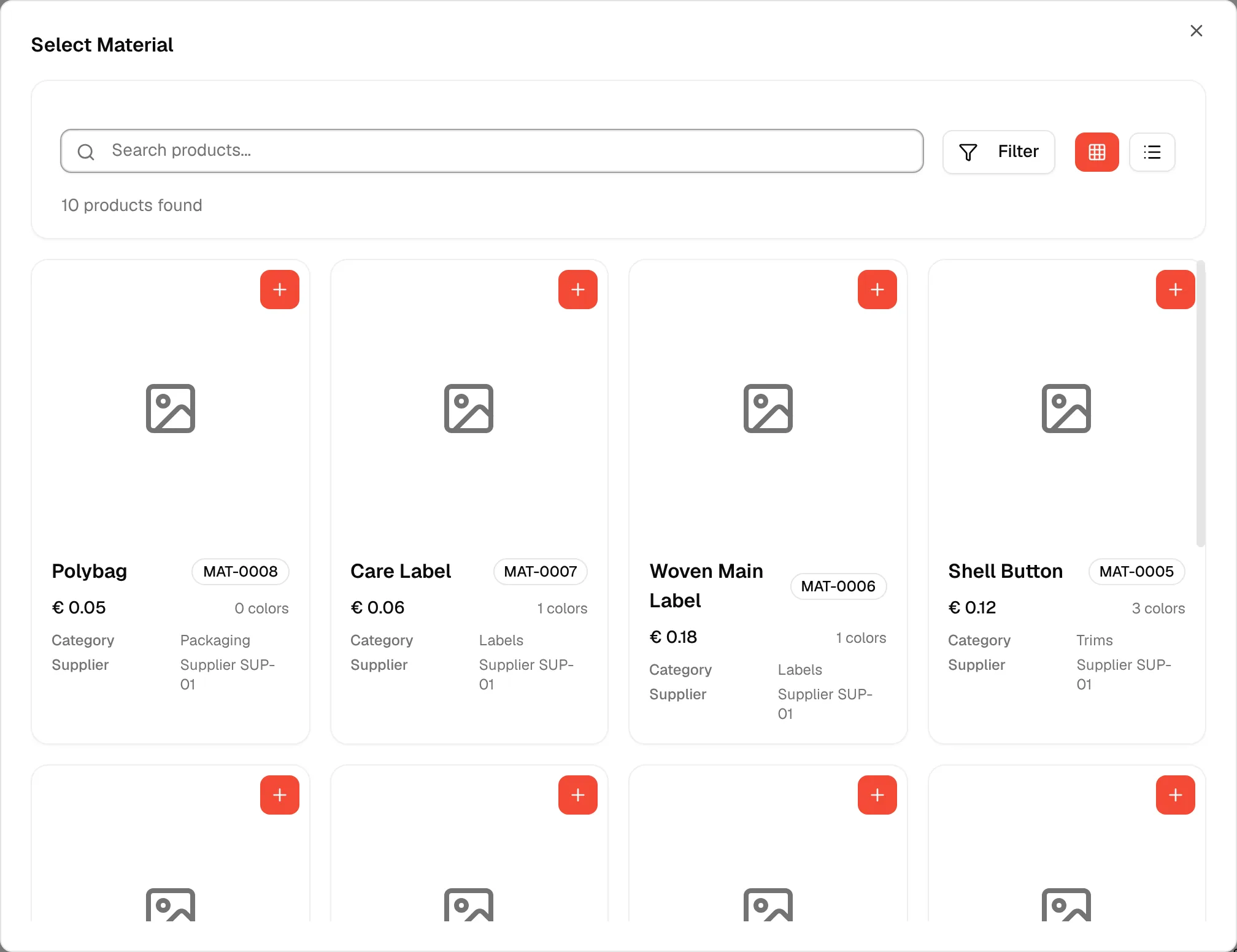Select the MAT-0008 badge
This screenshot has height=952, width=1237.
[x=241, y=572]
